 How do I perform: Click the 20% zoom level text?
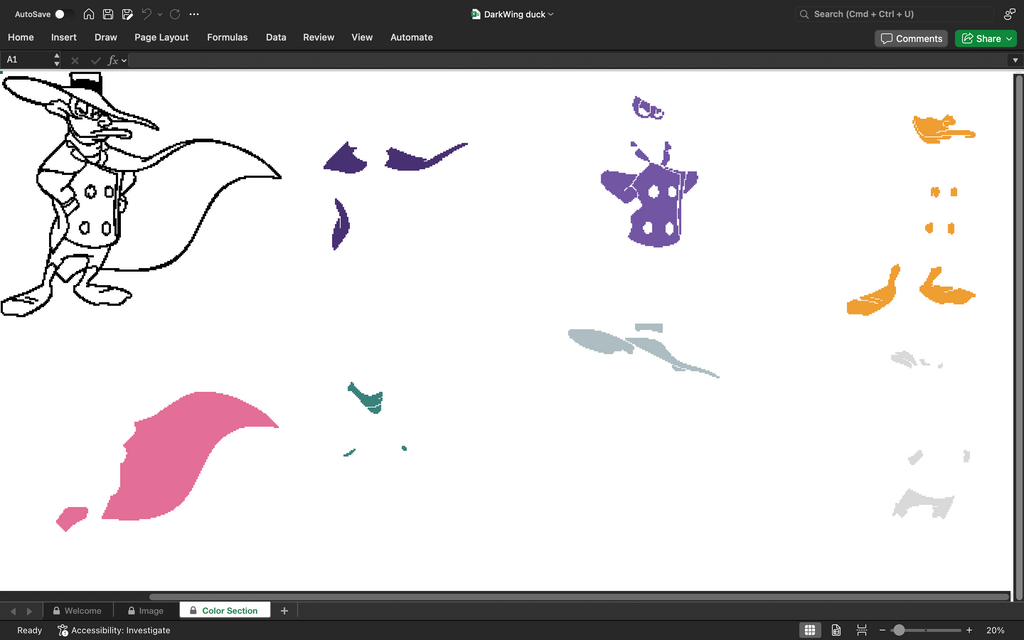pos(995,630)
